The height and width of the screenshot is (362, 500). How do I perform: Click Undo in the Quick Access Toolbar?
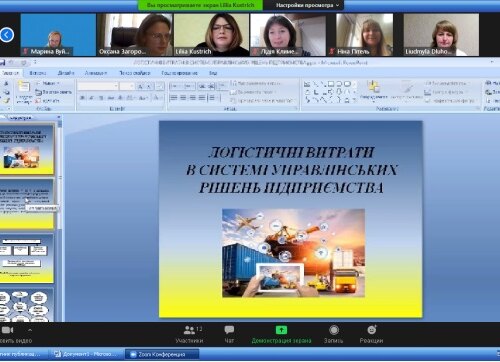pyautogui.click(x=12, y=62)
